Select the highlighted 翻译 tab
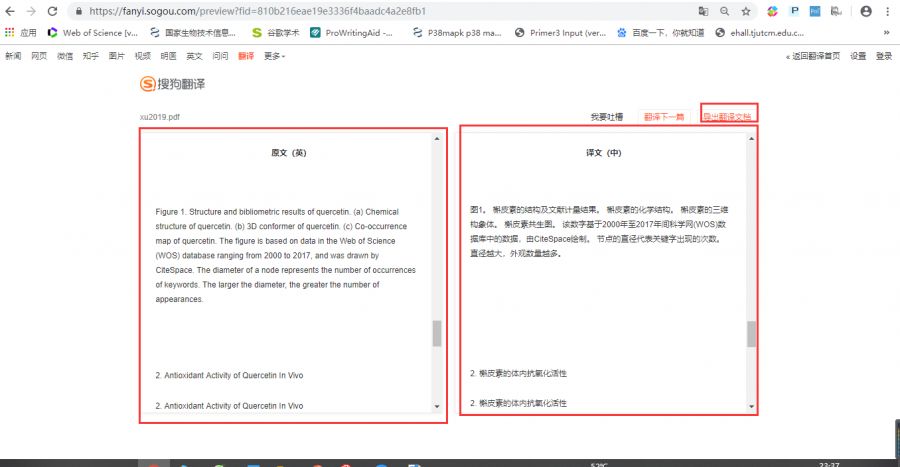This screenshot has height=467, width=900. 246,56
